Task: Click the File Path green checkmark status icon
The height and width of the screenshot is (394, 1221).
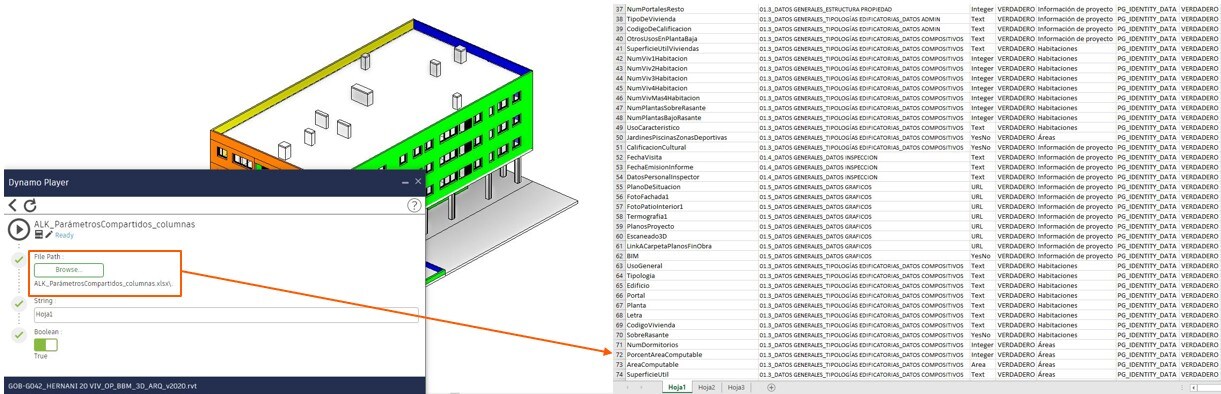Action: 19,260
